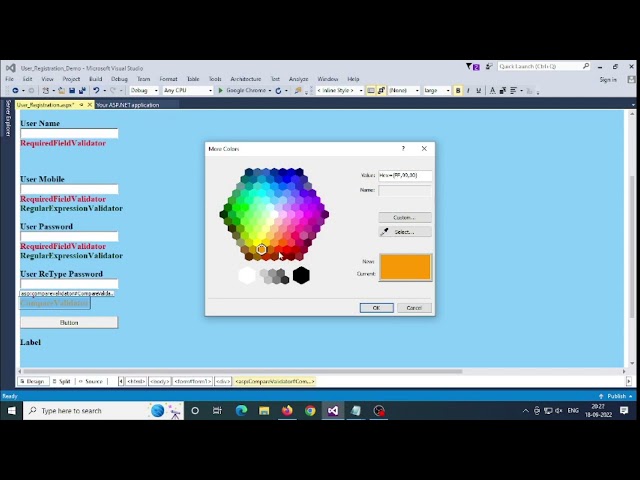Open the File menu
The image size is (640, 480).
click(x=9, y=79)
